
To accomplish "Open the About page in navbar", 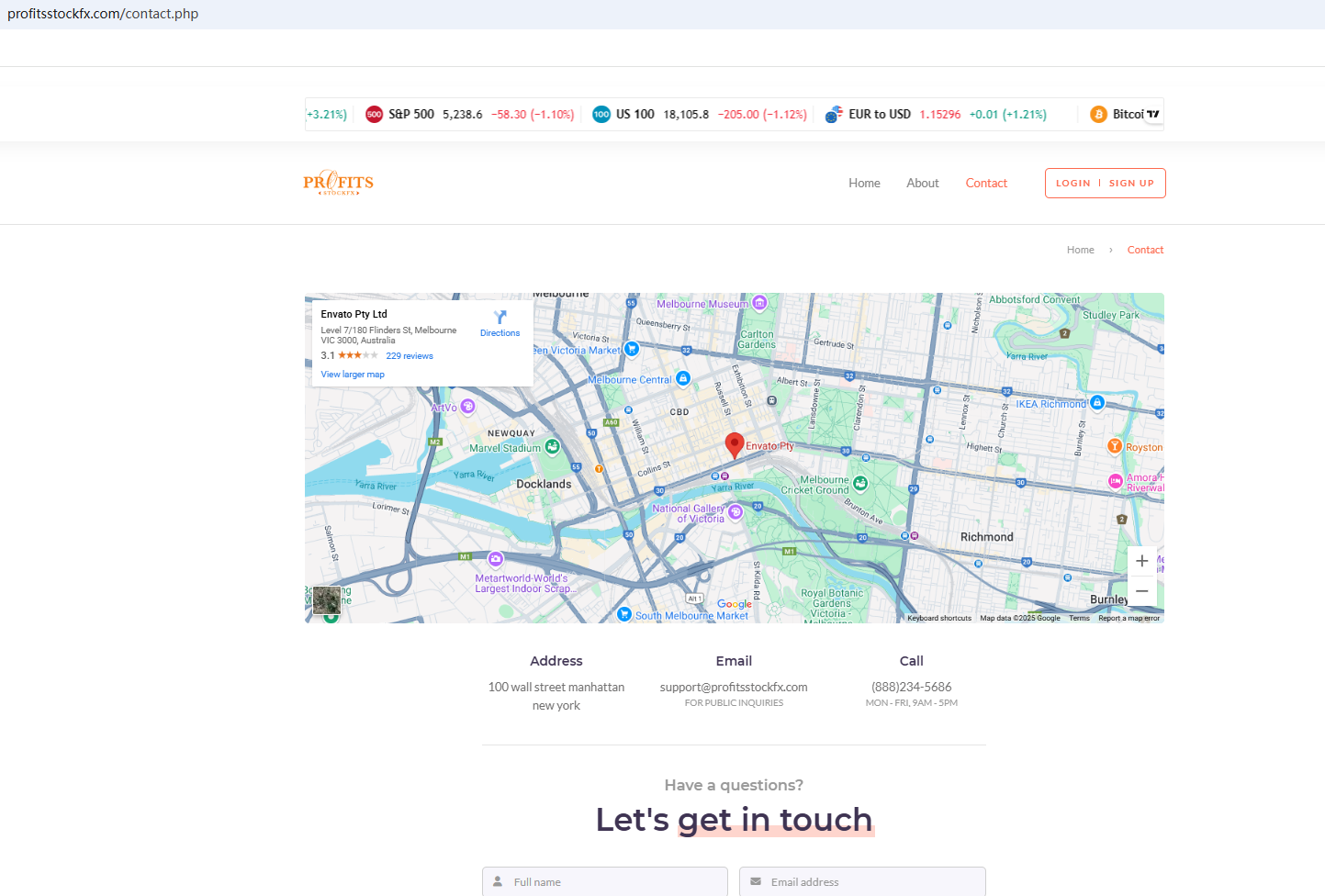I will click(x=922, y=184).
